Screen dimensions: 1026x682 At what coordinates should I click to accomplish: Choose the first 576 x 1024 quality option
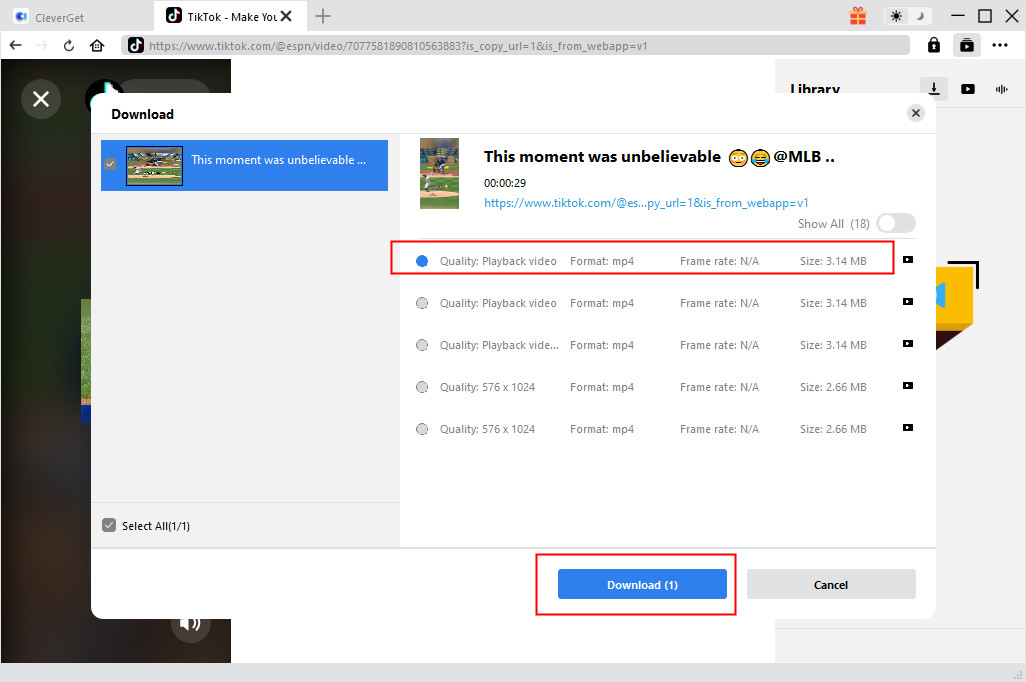pyautogui.click(x=422, y=387)
